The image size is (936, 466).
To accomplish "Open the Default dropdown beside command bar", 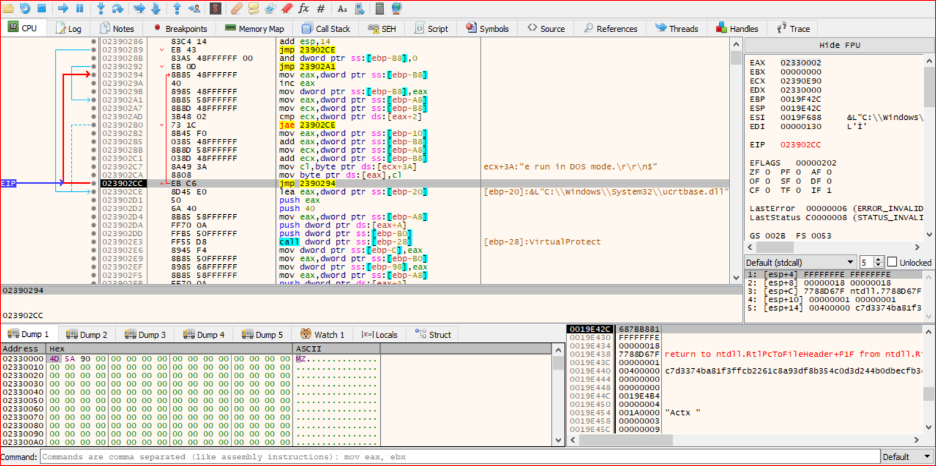I will (905, 457).
